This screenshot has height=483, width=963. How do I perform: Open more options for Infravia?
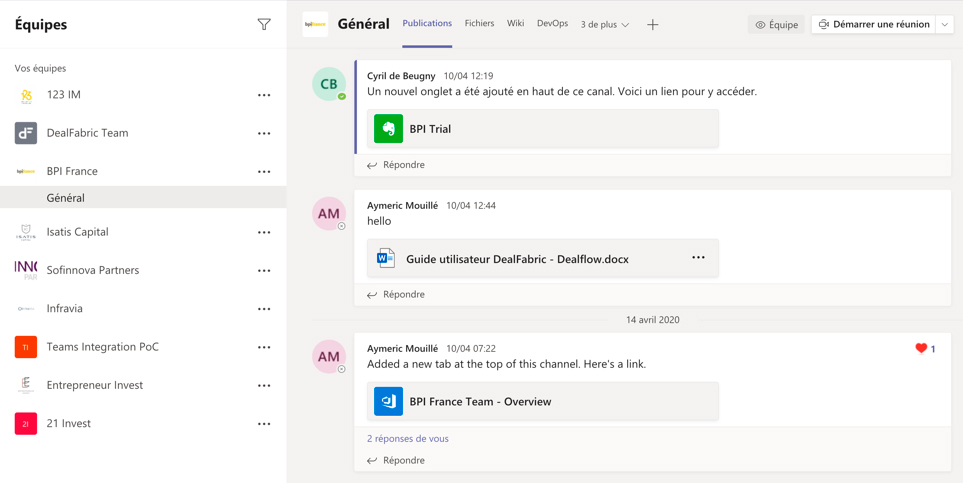(264, 308)
